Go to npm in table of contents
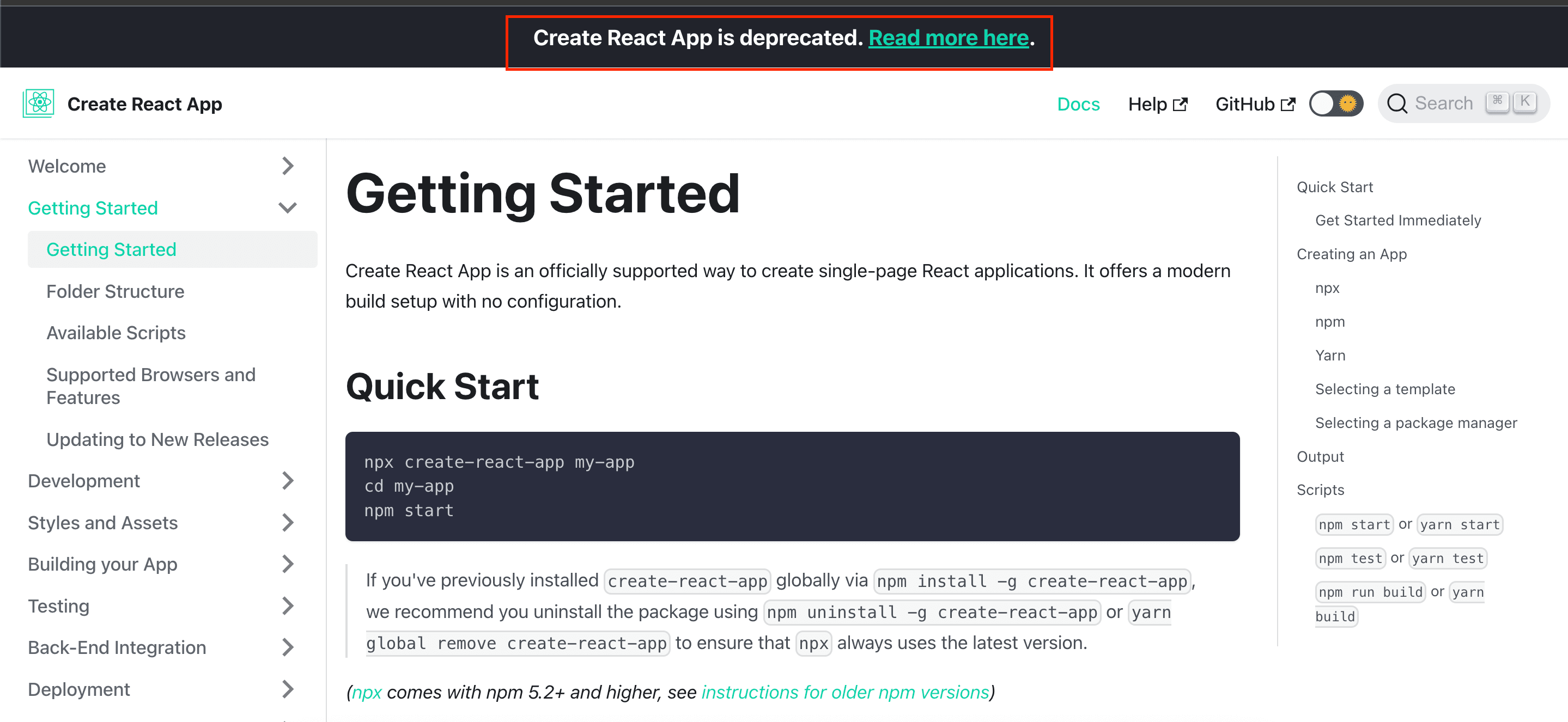The height and width of the screenshot is (722, 1568). [x=1330, y=322]
